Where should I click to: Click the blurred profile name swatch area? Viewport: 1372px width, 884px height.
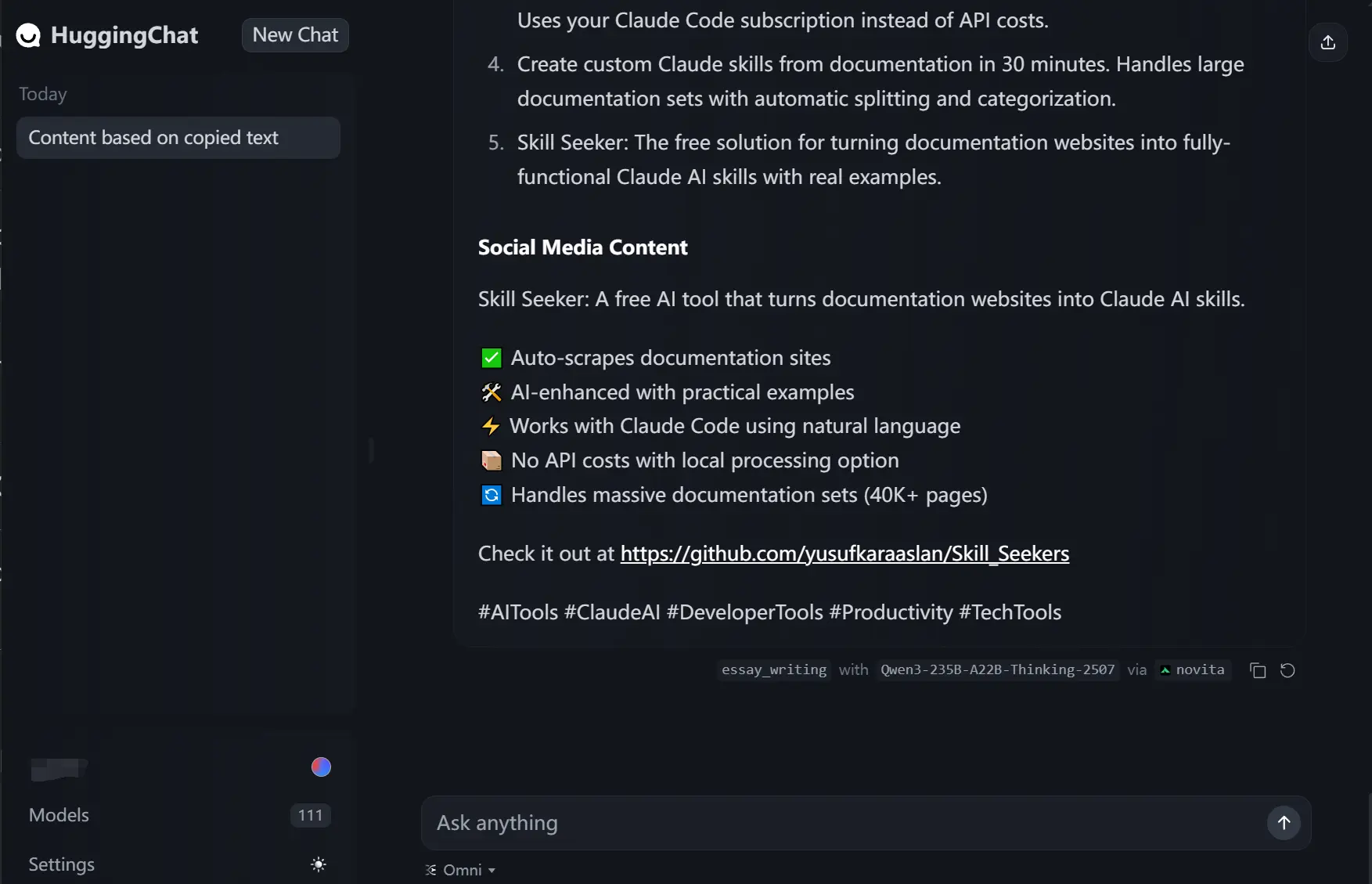[x=59, y=768]
